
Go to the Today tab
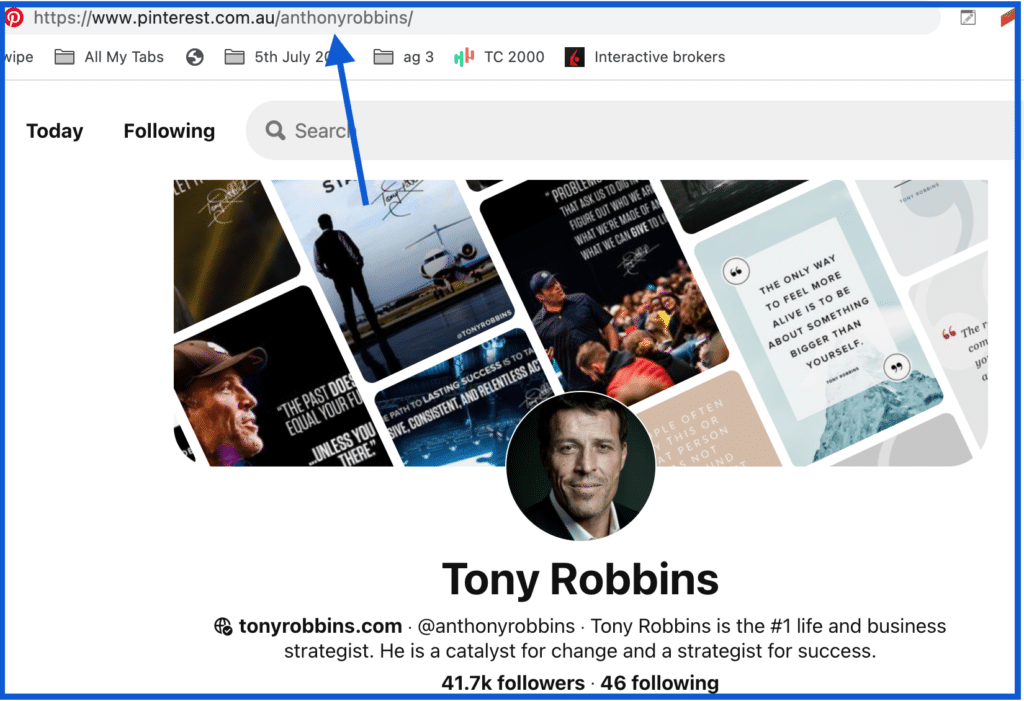pos(55,131)
